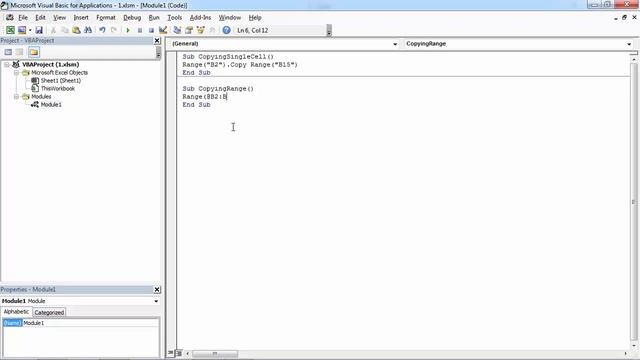Image resolution: width=640 pixels, height=360 pixels.
Task: Select Module1 in project tree
Action: [x=51, y=105]
